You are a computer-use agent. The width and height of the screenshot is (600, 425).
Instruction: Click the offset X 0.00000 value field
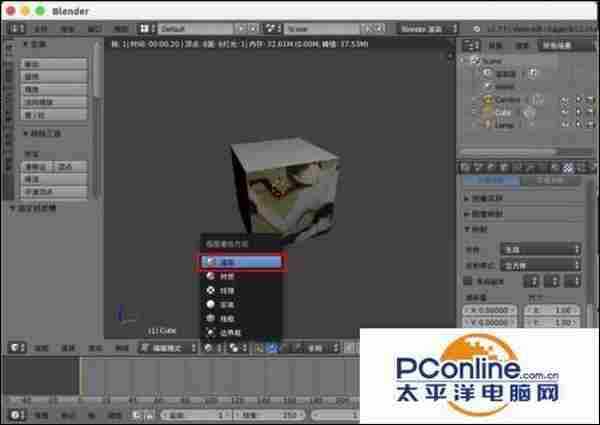coord(490,309)
